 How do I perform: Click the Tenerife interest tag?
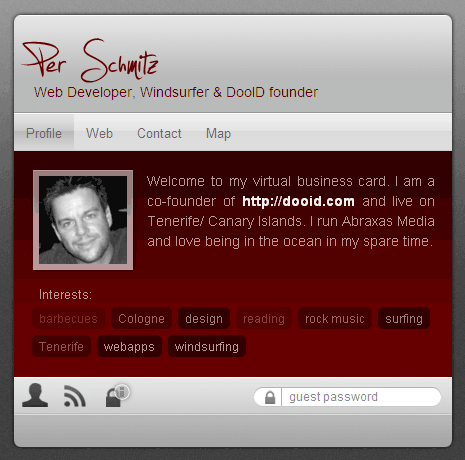pyautogui.click(x=61, y=346)
